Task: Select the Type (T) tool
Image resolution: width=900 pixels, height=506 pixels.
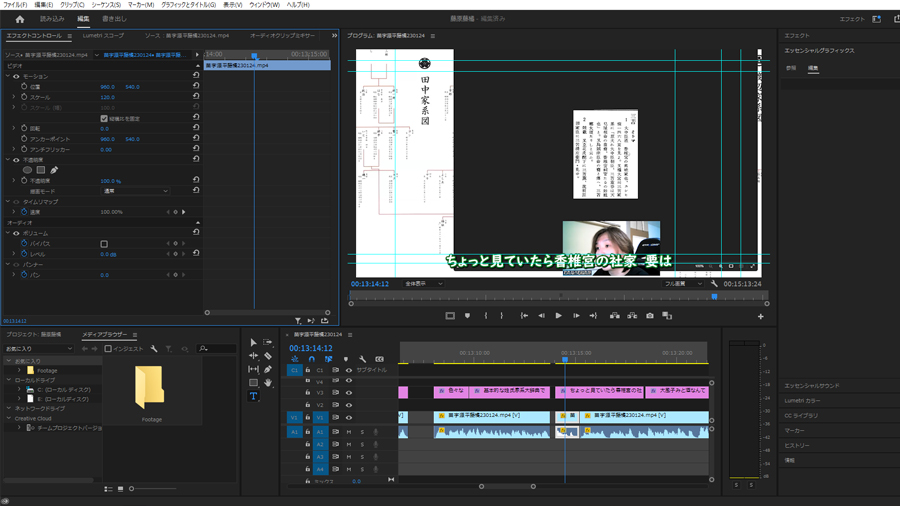Action: point(253,396)
